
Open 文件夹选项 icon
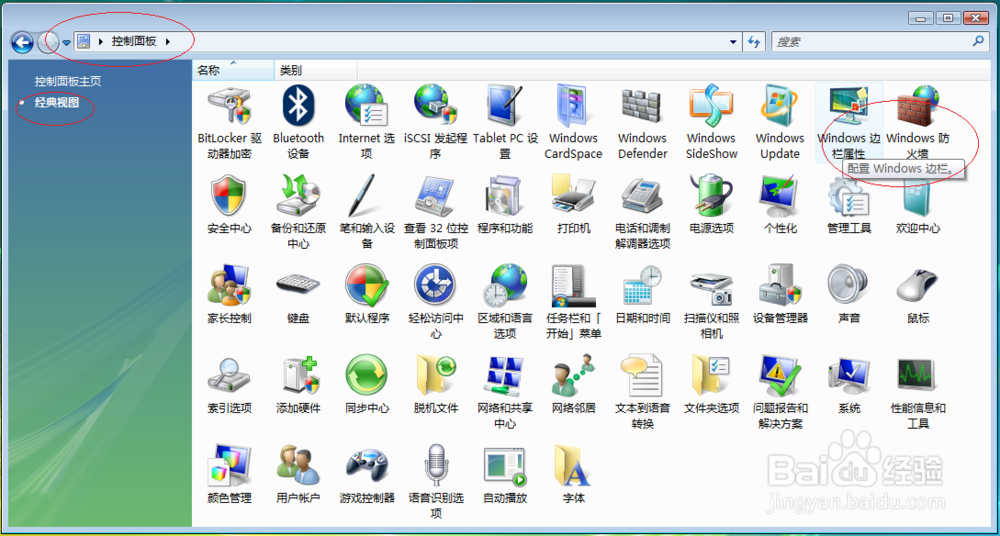click(711, 376)
